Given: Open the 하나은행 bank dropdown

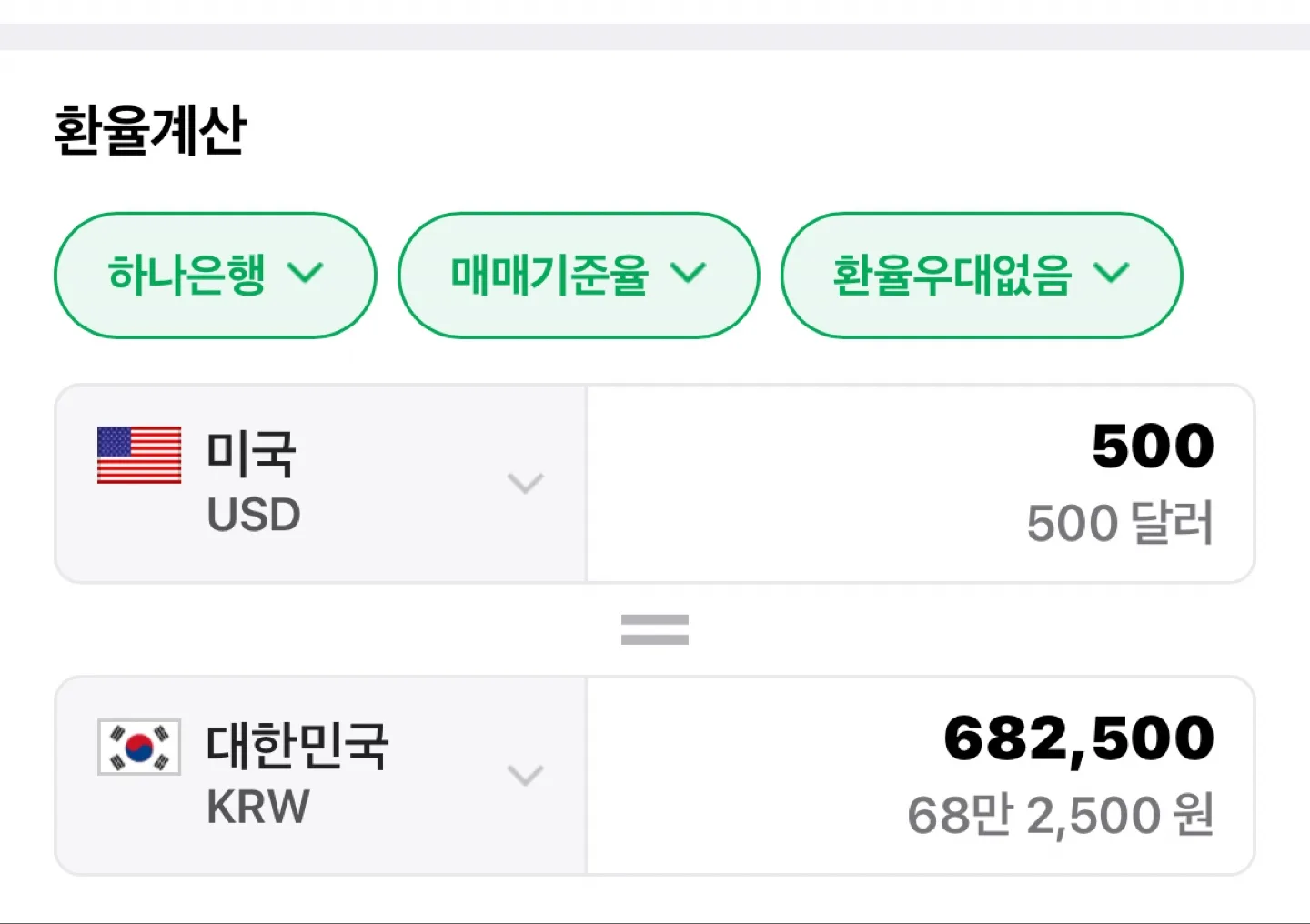Looking at the screenshot, I should pos(216,276).
